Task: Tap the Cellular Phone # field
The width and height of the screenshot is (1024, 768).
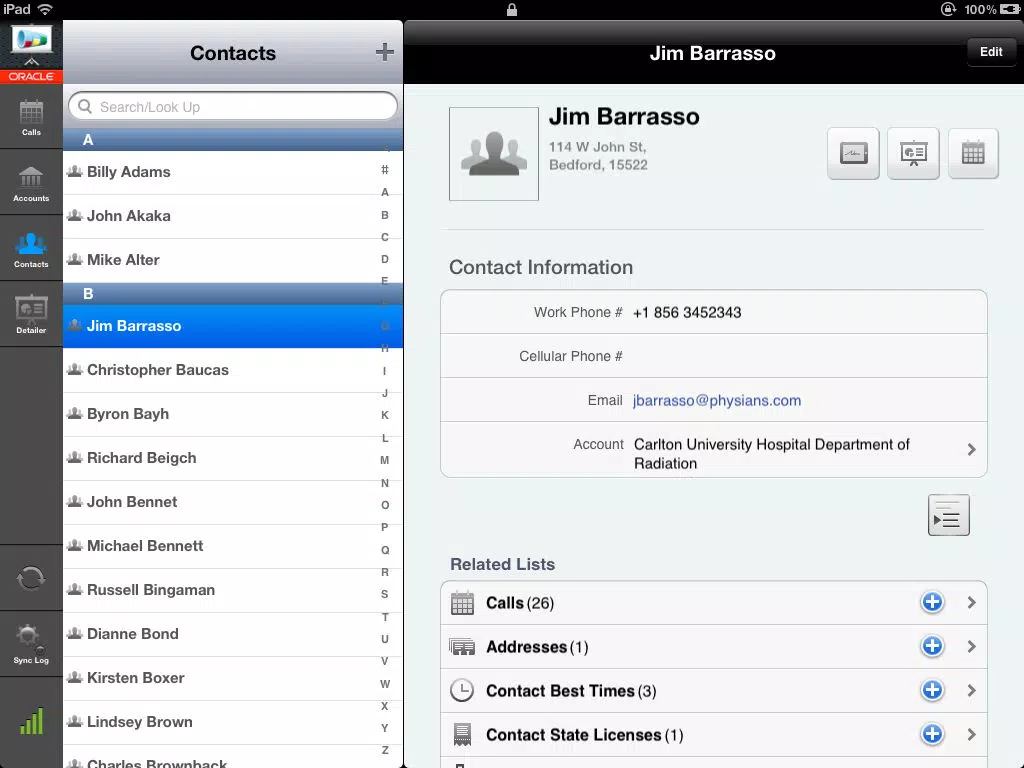Action: pyautogui.click(x=713, y=356)
